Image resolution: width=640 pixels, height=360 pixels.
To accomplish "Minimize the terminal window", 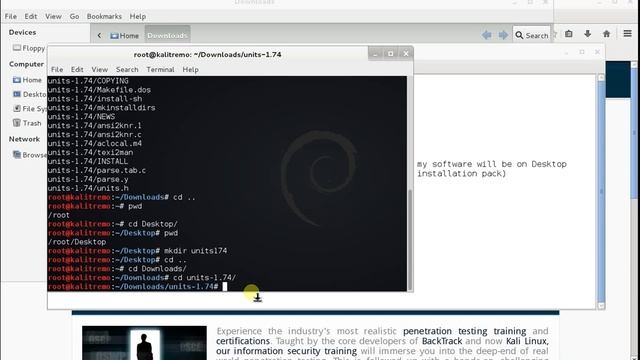I will (375, 54).
